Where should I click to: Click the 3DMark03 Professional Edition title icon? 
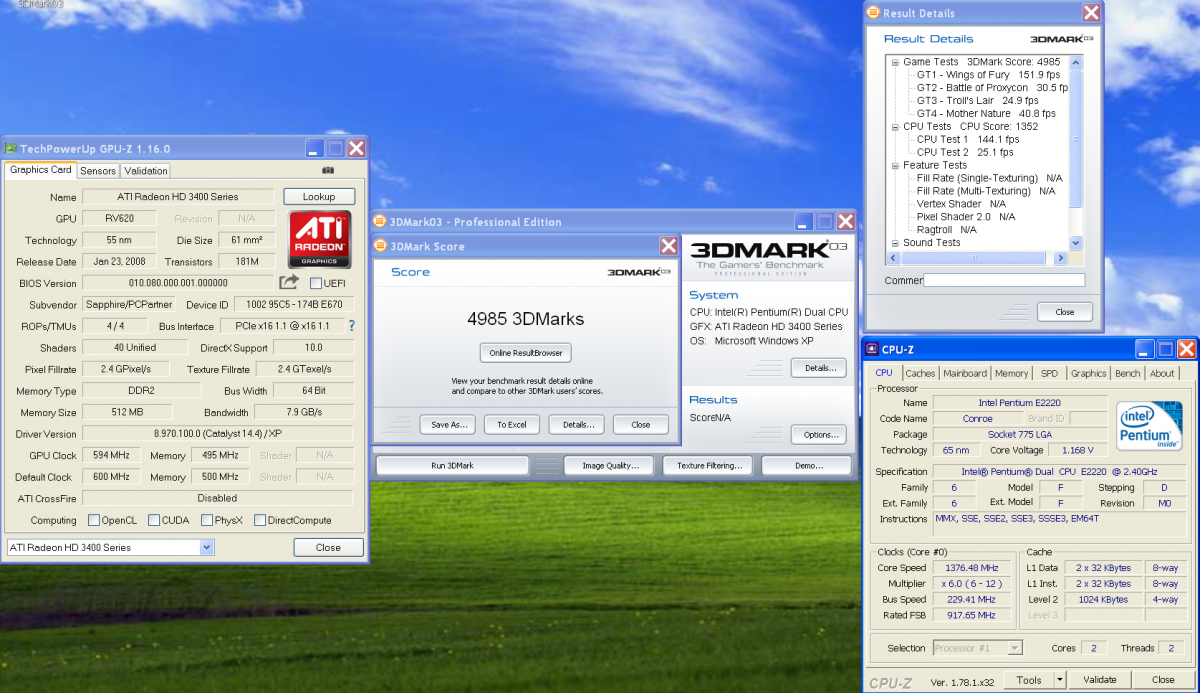click(380, 221)
